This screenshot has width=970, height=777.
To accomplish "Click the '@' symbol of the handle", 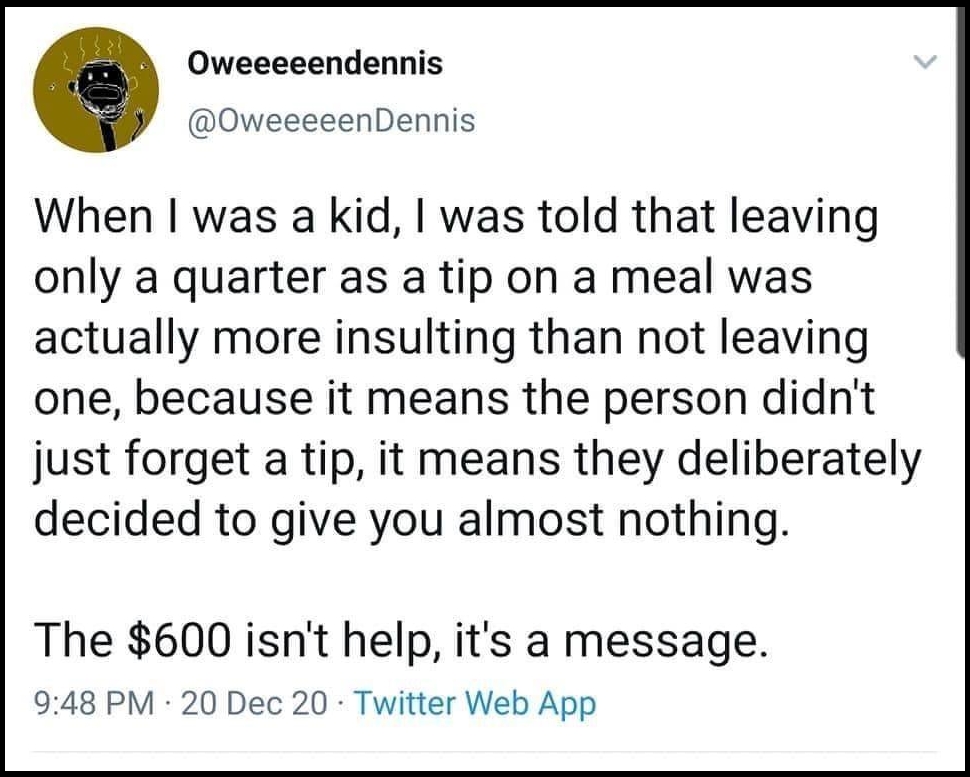I will [x=199, y=122].
